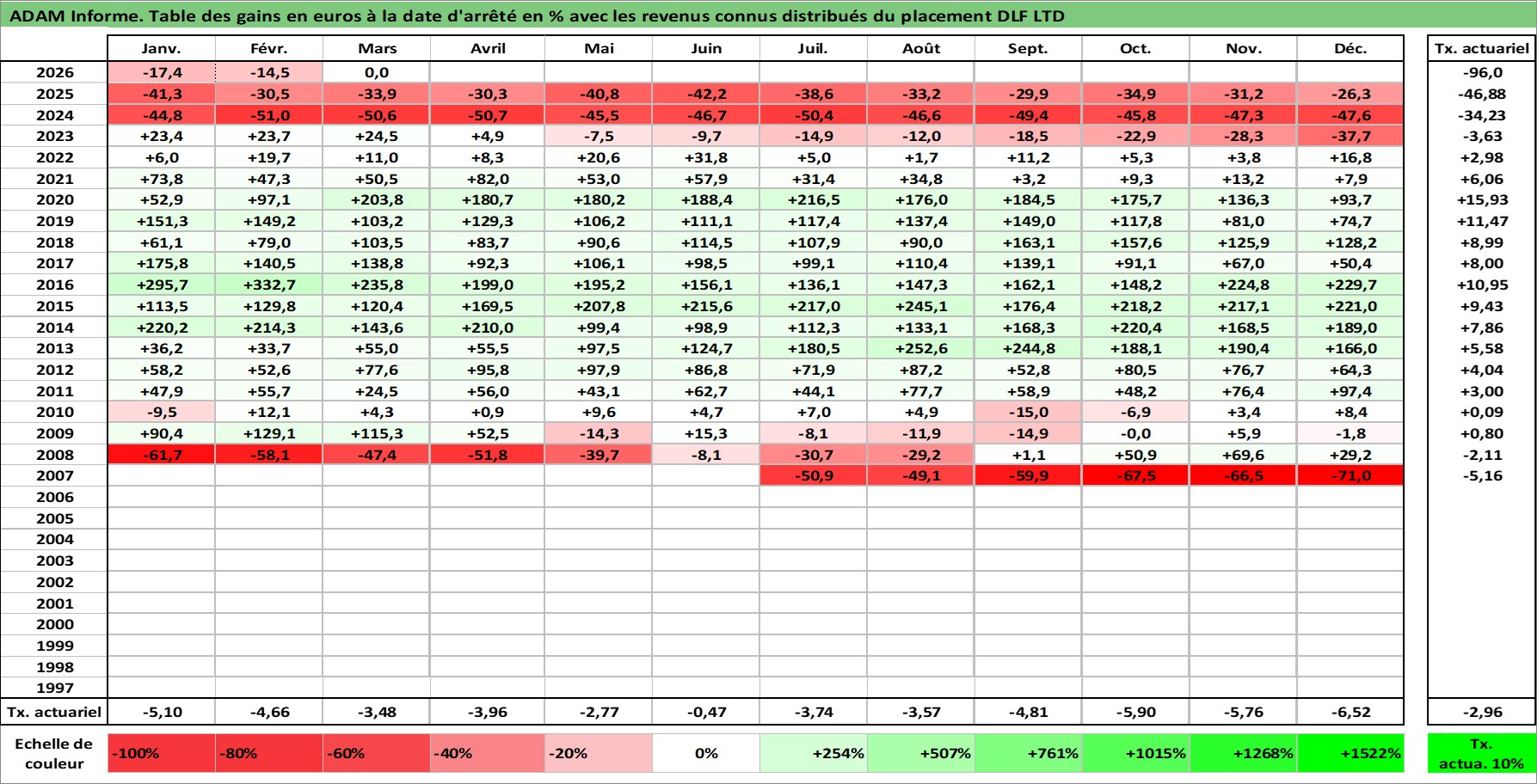Select the +245,1 cell in 2015

tap(921, 306)
